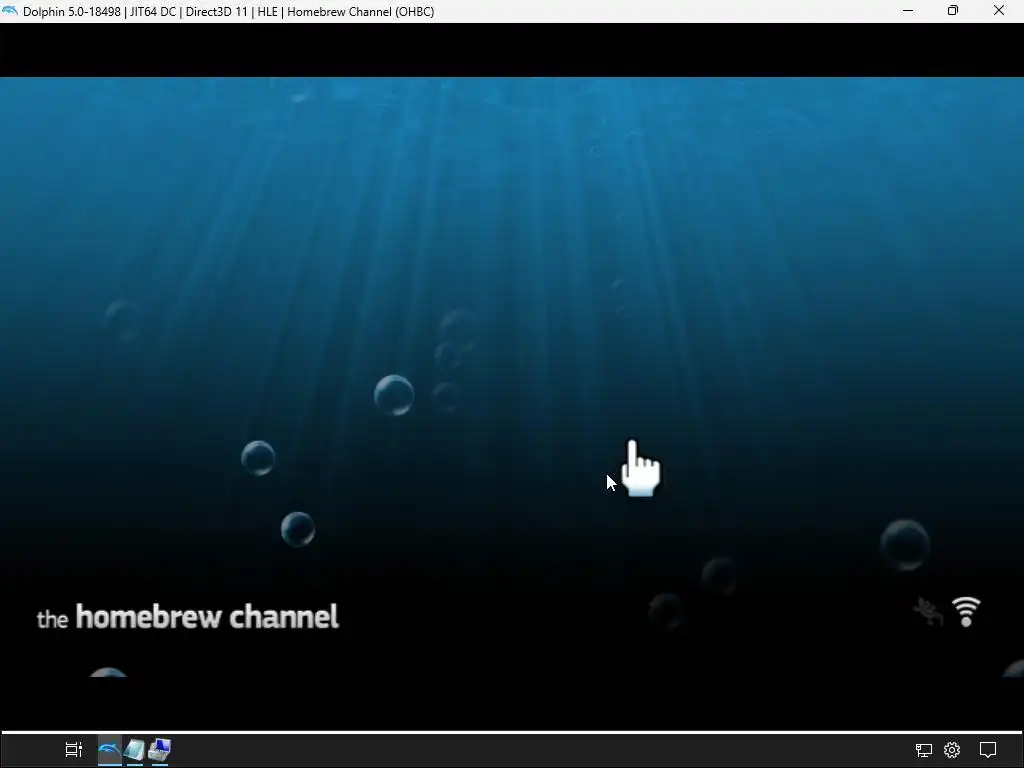Viewport: 1024px width, 768px height.
Task: Click the network tray icon in taskbar
Action: (x=923, y=750)
